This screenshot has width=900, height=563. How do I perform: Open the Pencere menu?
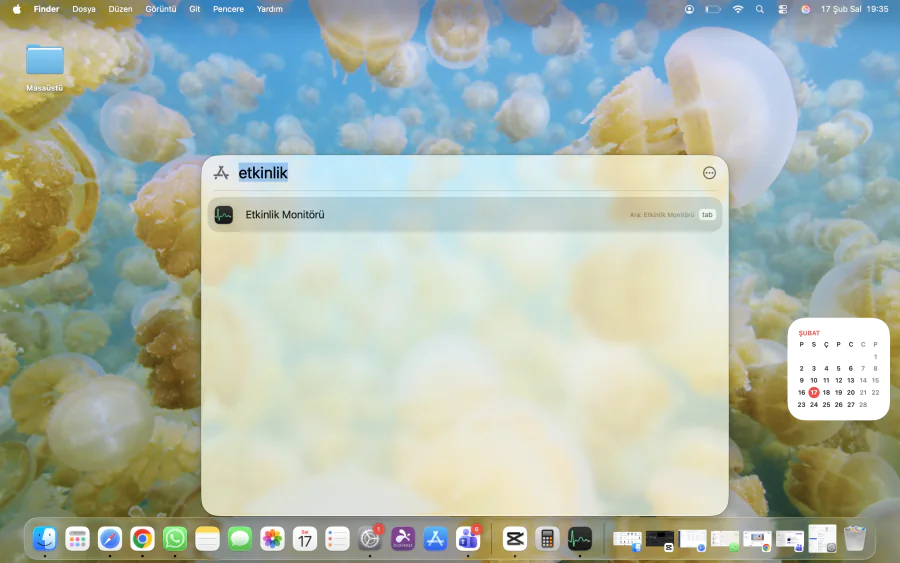pyautogui.click(x=228, y=9)
